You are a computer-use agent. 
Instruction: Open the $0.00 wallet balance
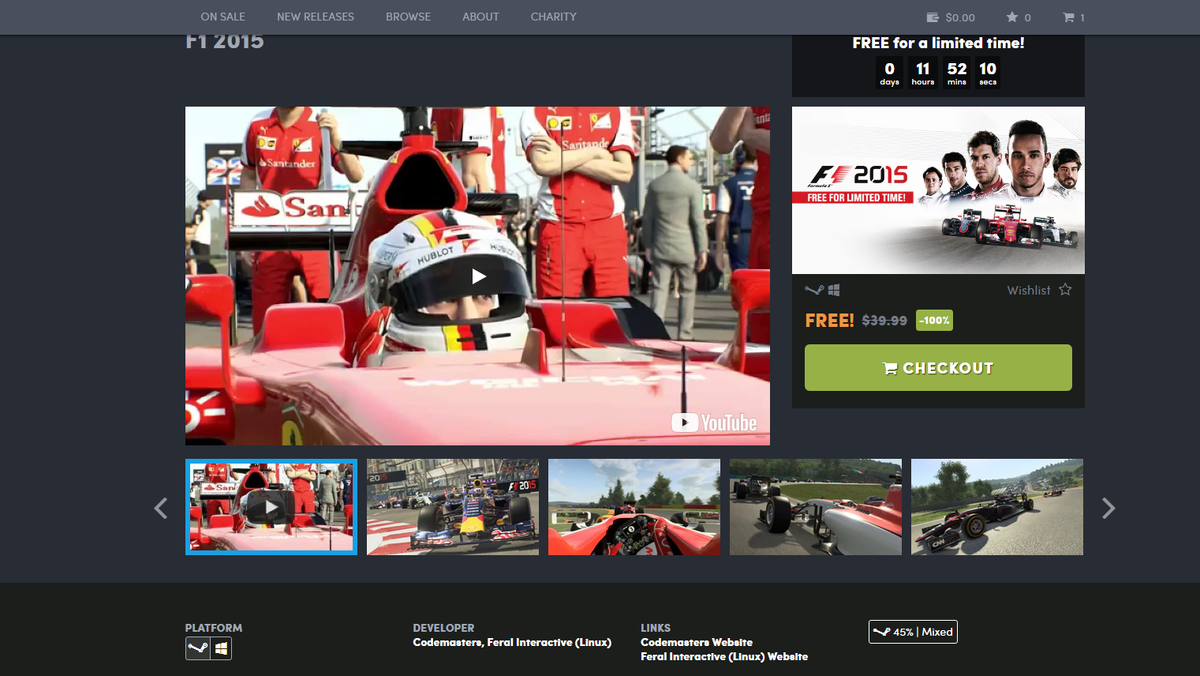point(950,17)
